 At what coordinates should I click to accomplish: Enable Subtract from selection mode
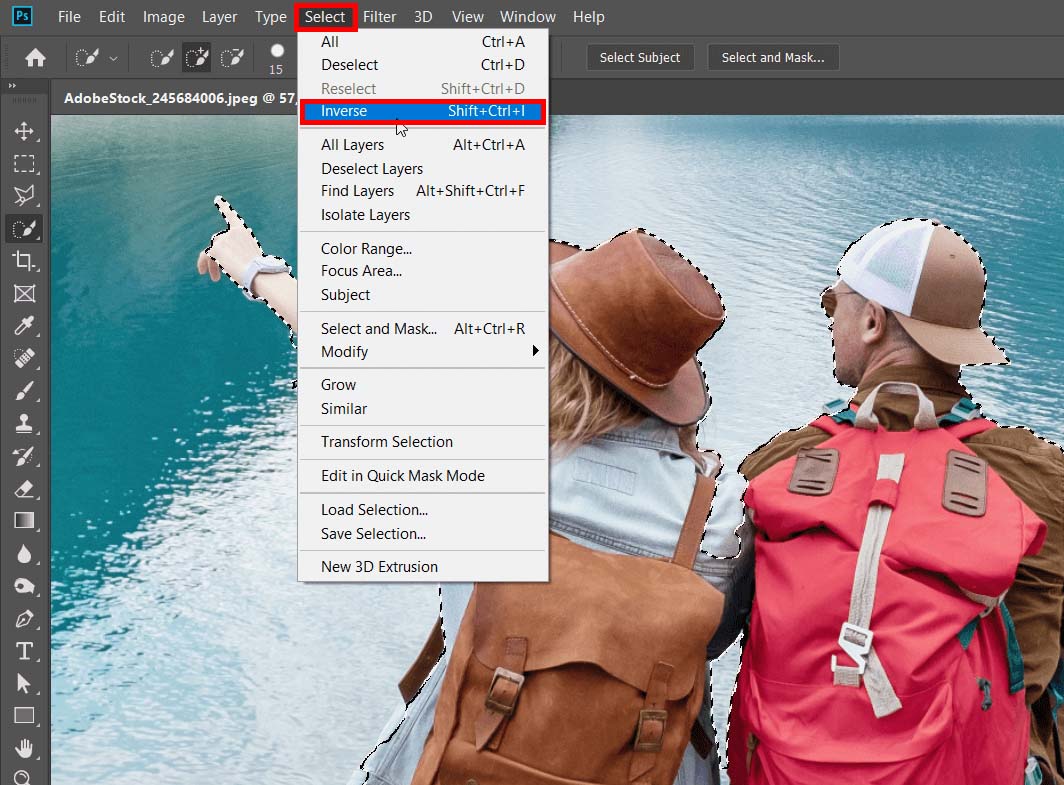click(232, 57)
